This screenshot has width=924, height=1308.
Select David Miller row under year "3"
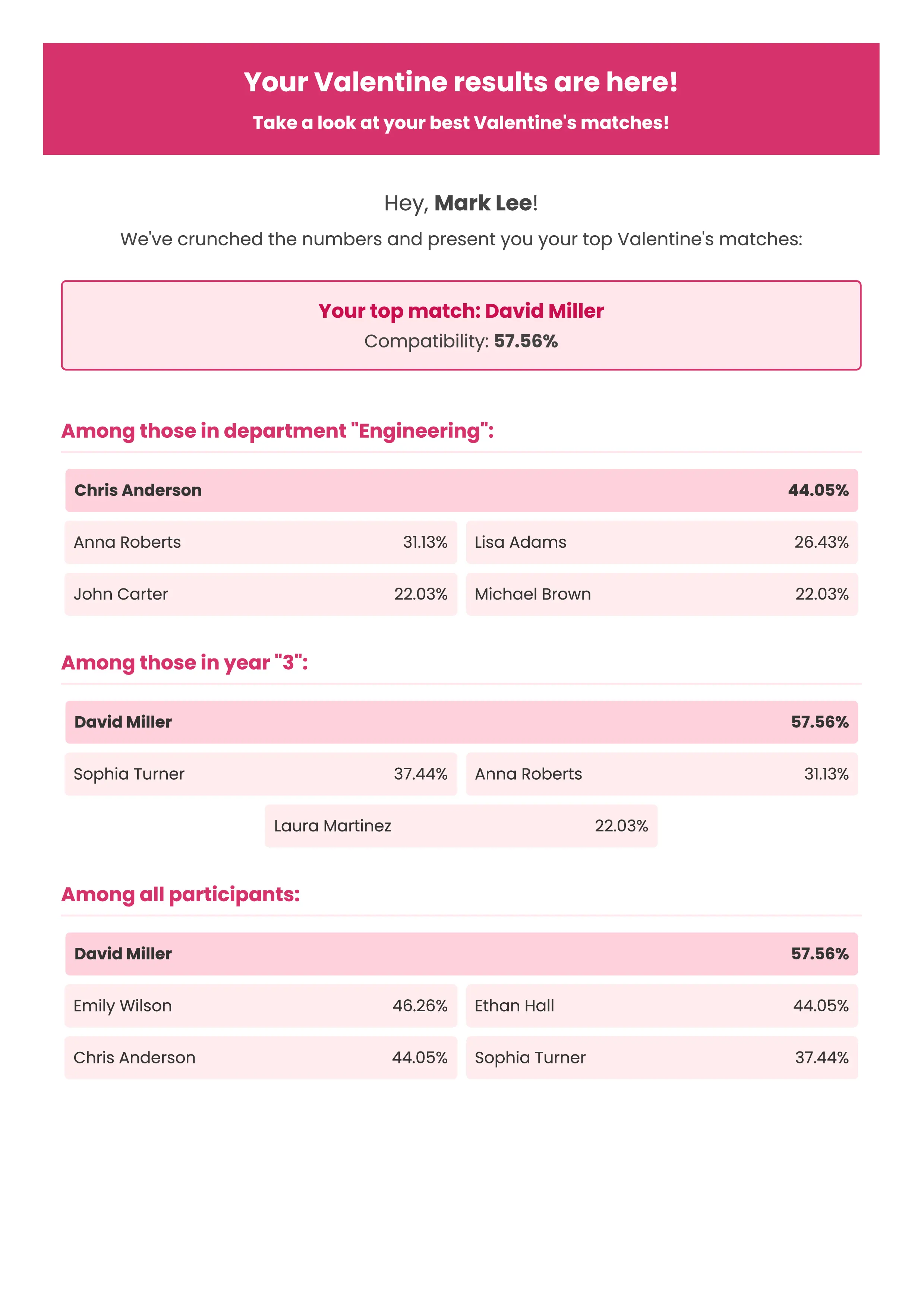pos(461,722)
